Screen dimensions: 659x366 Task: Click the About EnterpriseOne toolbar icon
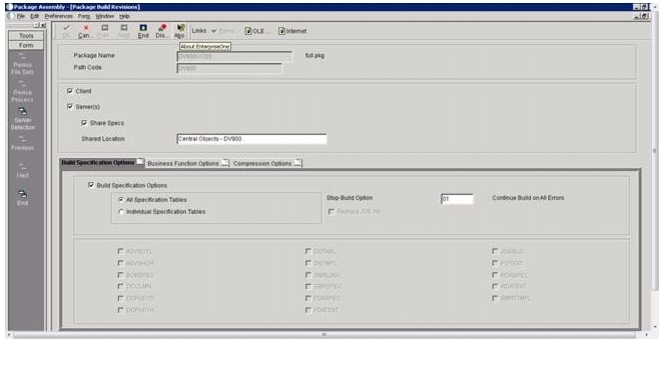(179, 31)
